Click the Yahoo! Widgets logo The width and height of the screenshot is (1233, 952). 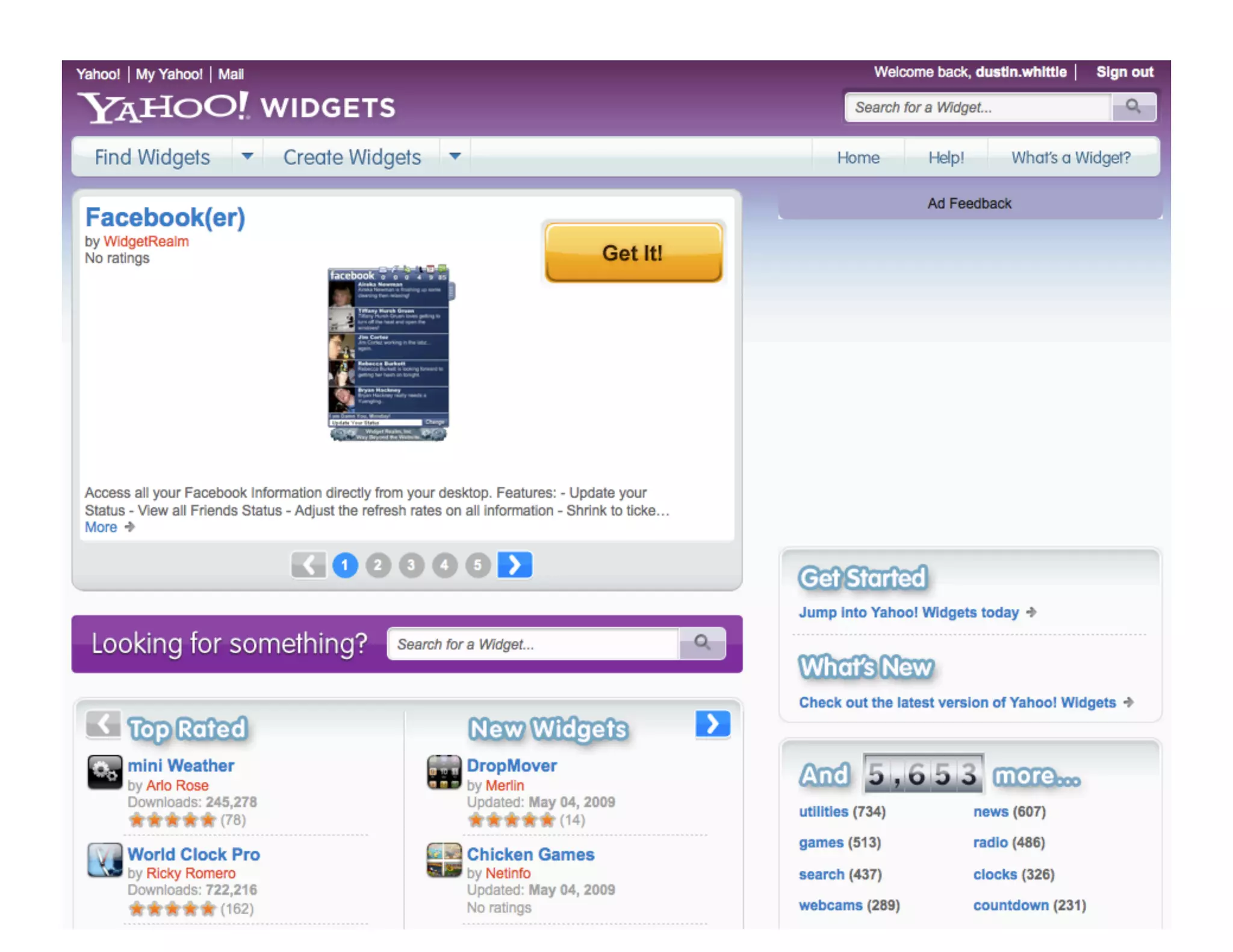(237, 108)
